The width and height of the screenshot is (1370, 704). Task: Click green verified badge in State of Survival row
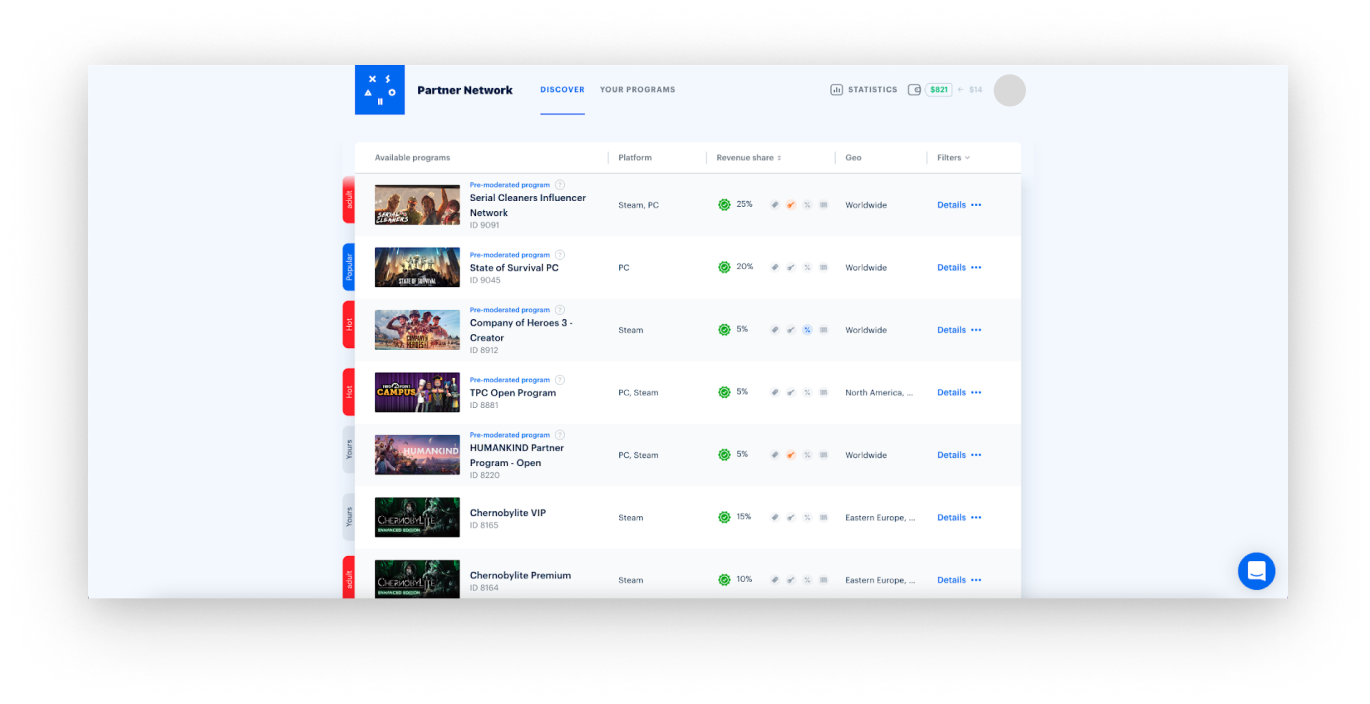point(724,267)
